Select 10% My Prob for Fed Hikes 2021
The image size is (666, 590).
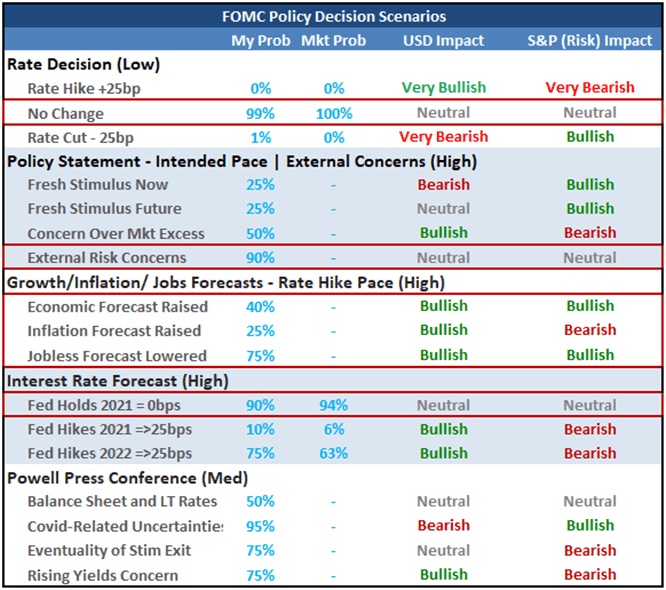(260, 429)
